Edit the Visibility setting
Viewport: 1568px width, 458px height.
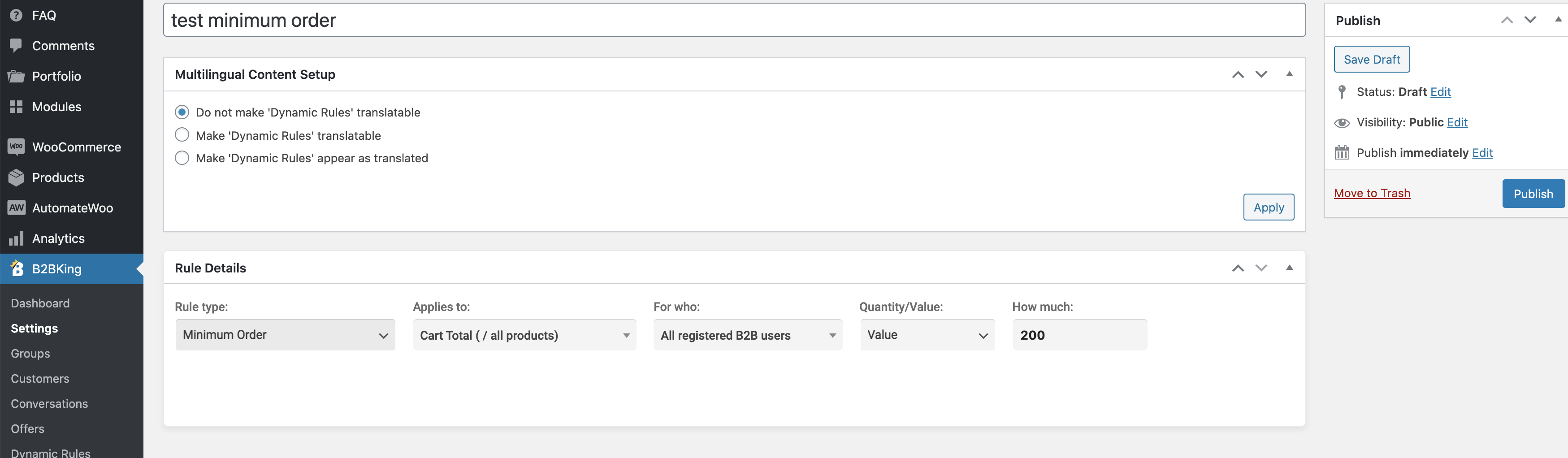tap(1457, 122)
